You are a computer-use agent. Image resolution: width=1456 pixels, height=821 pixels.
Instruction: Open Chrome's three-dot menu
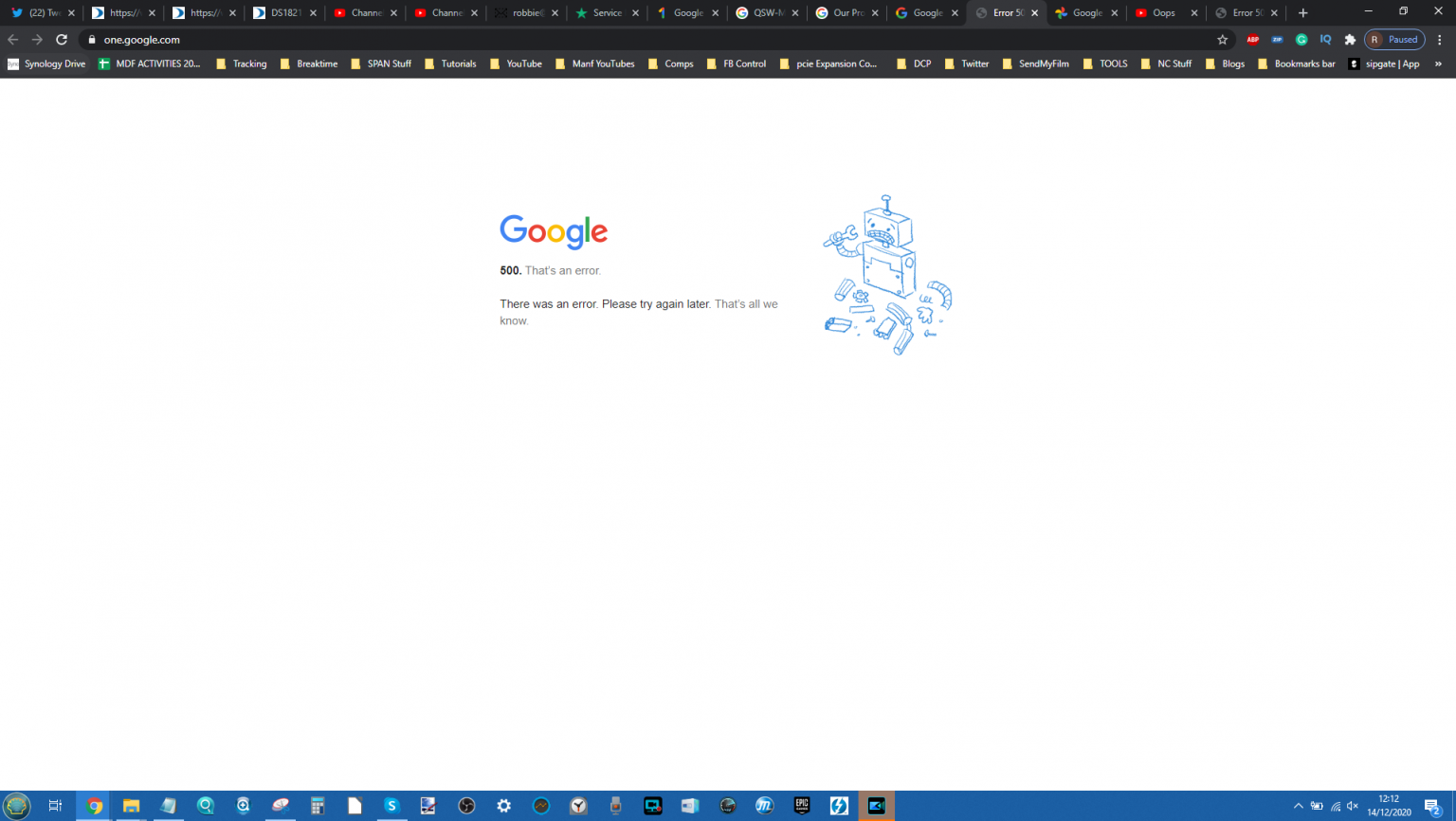point(1439,40)
